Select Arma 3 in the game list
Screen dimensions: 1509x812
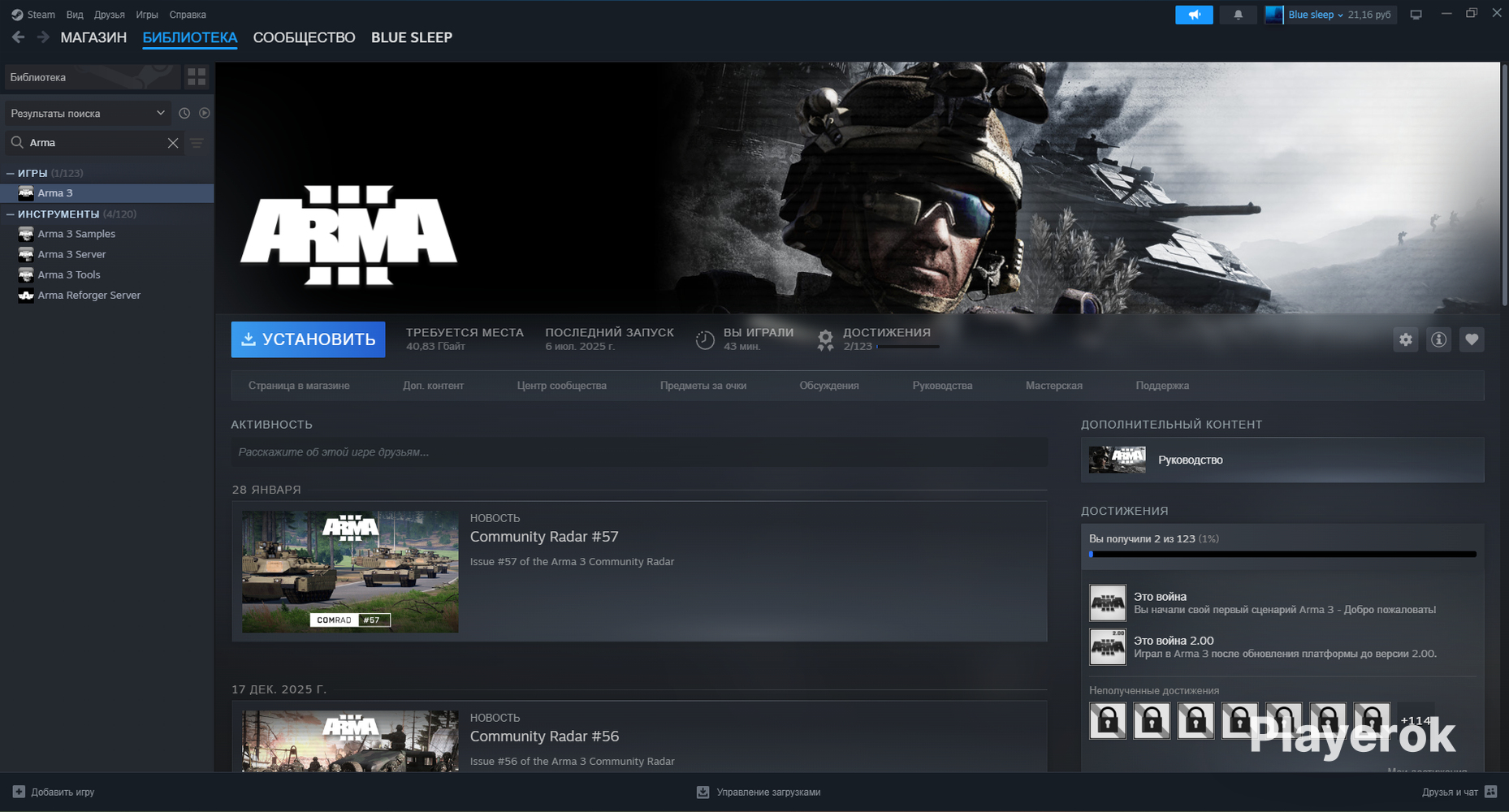(107, 193)
